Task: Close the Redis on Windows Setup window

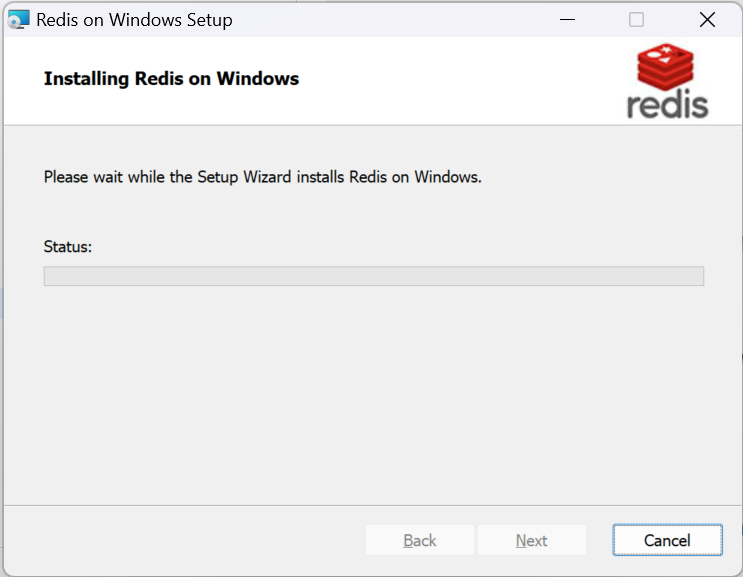Action: pos(707,20)
